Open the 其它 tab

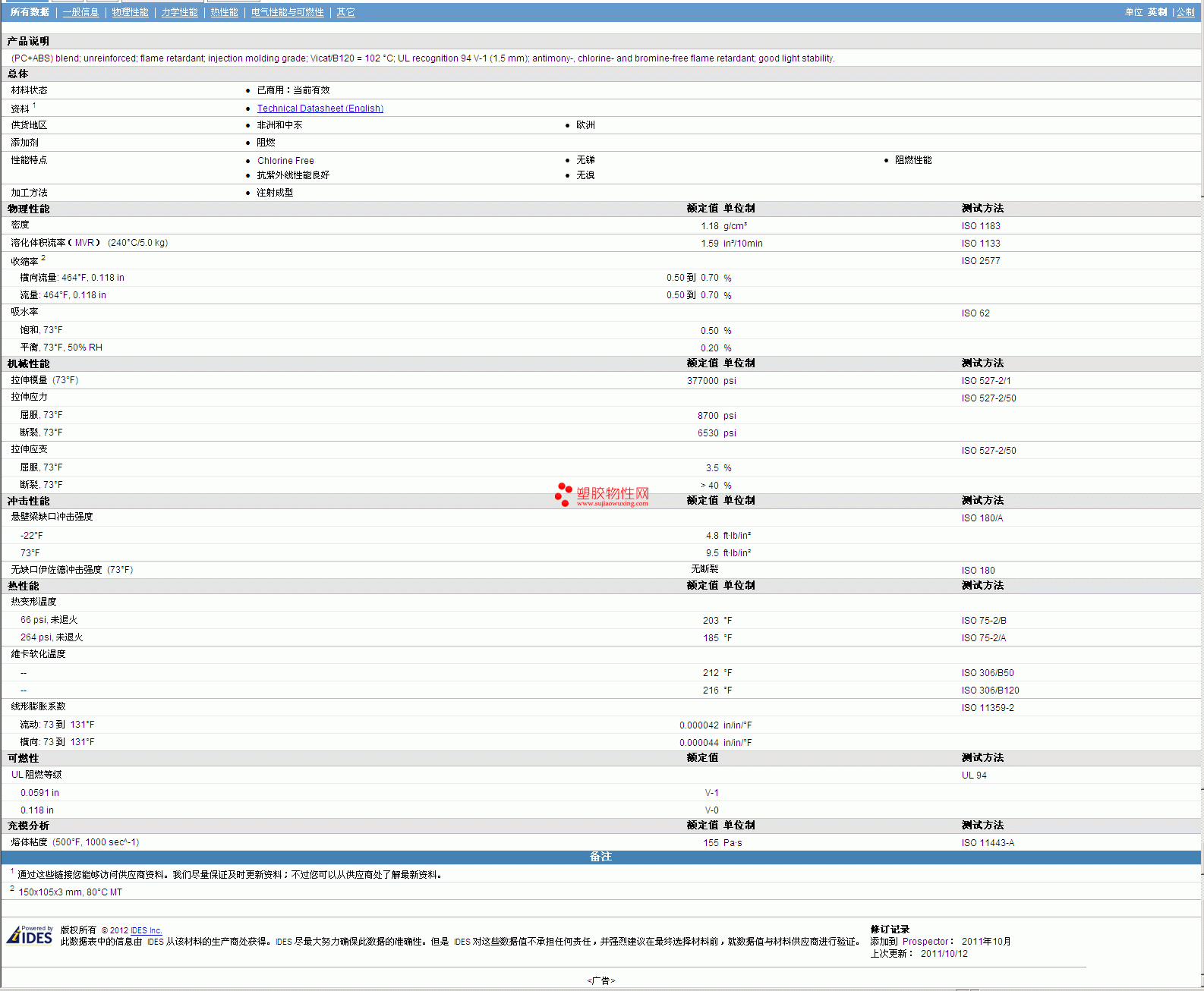345,12
